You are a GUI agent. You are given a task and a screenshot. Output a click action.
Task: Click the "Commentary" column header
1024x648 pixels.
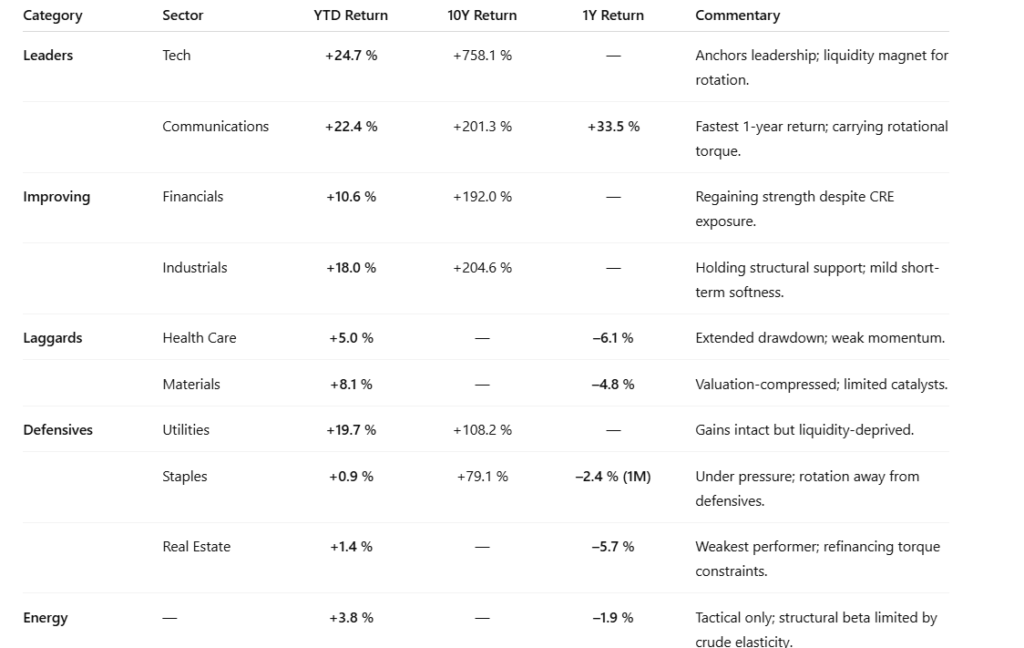coord(737,16)
